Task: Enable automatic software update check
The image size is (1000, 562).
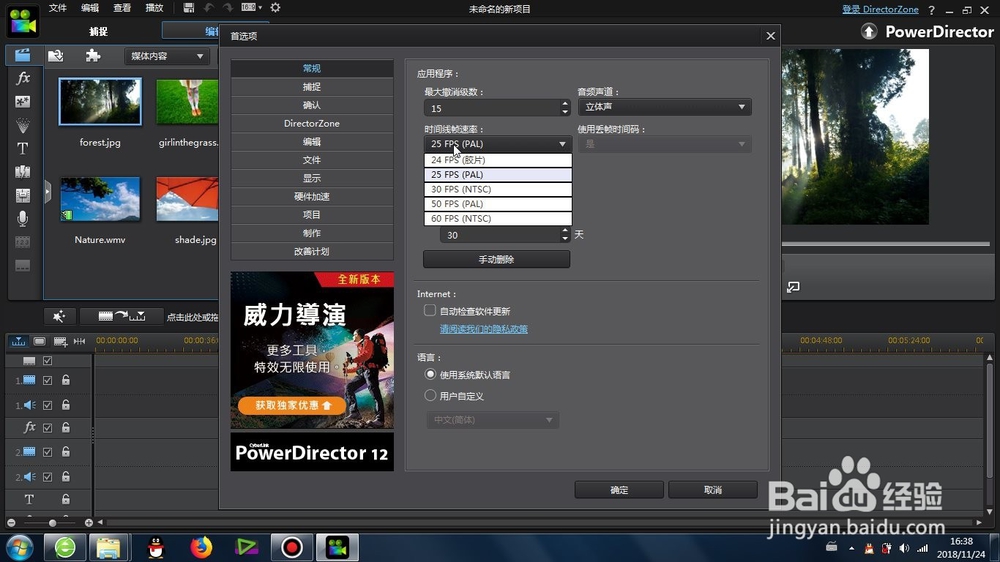Action: pyautogui.click(x=430, y=311)
